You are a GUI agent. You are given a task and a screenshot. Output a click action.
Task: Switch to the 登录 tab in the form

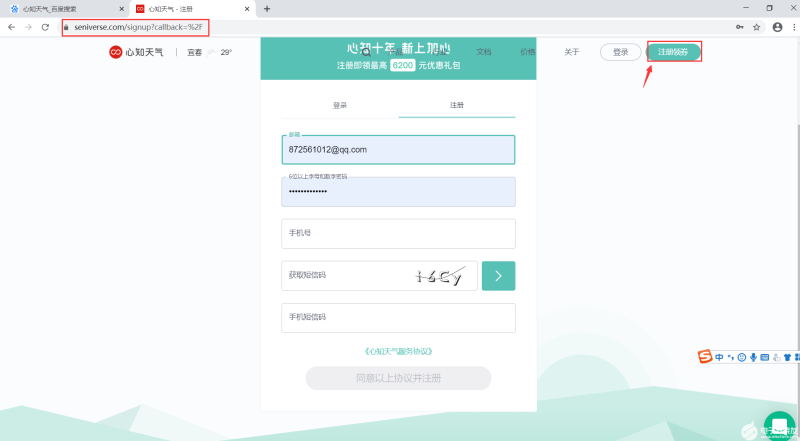point(340,104)
